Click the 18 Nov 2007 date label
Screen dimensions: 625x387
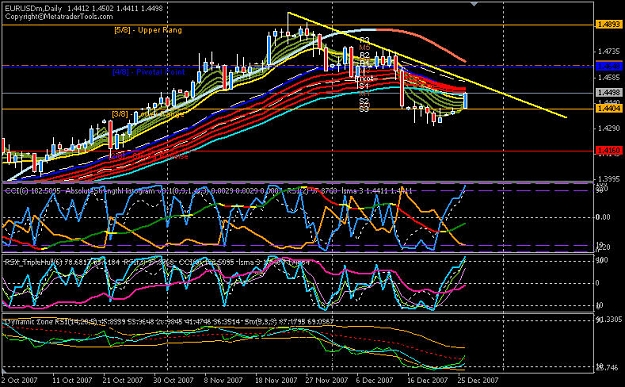[275, 380]
